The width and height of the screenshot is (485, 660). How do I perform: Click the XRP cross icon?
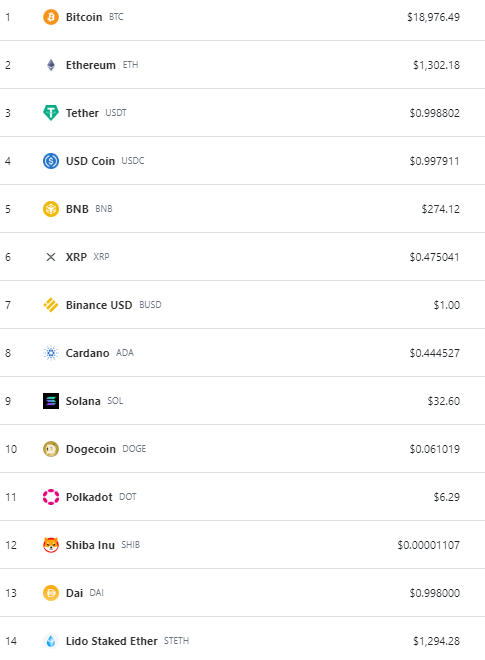[51, 257]
